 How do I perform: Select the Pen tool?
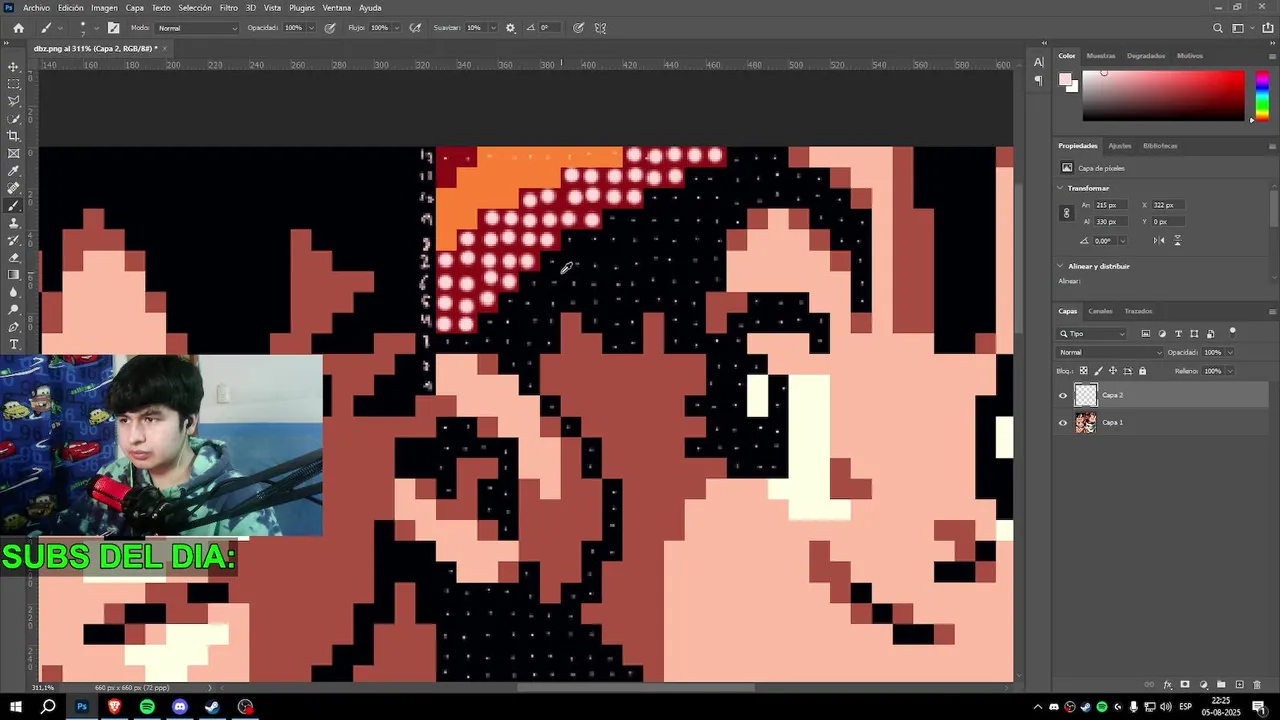[x=13, y=327]
